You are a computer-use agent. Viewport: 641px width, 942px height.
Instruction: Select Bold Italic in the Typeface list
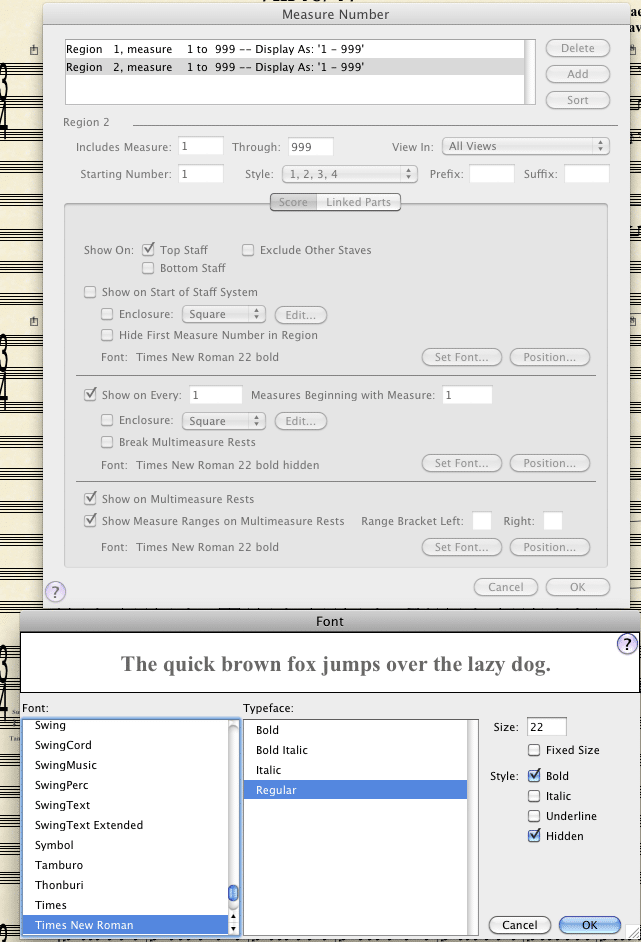[x=282, y=750]
